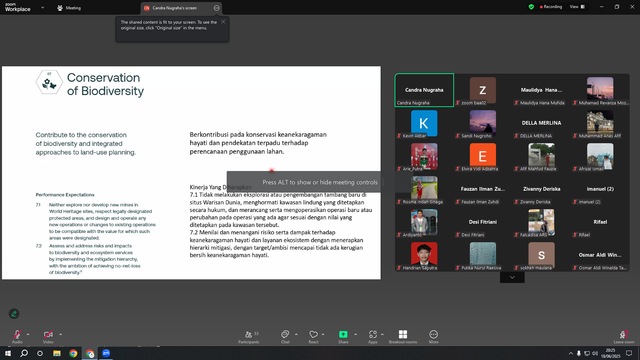This screenshot has width=640, height=360.
Task: Dismiss the shared content fit notification
Action: point(223,22)
